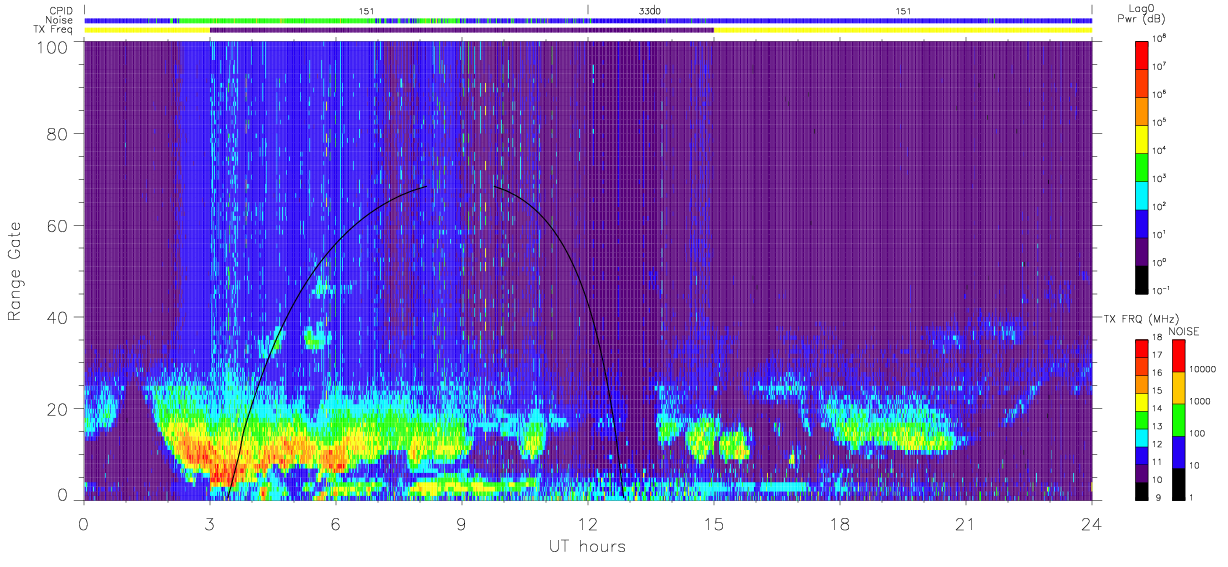Click the red segment of the Lag0 Pwr colorbar

point(1143,55)
